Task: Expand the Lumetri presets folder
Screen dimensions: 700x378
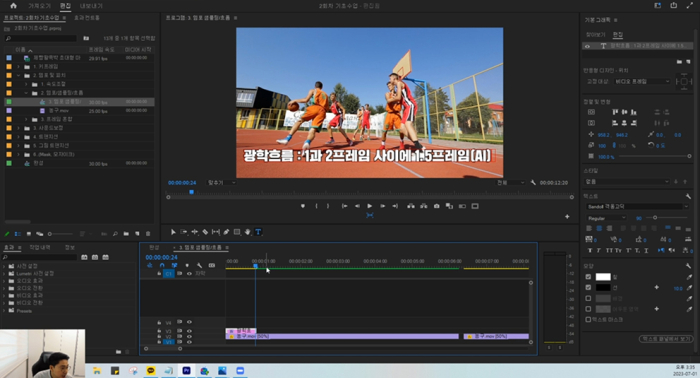Action: click(4, 274)
